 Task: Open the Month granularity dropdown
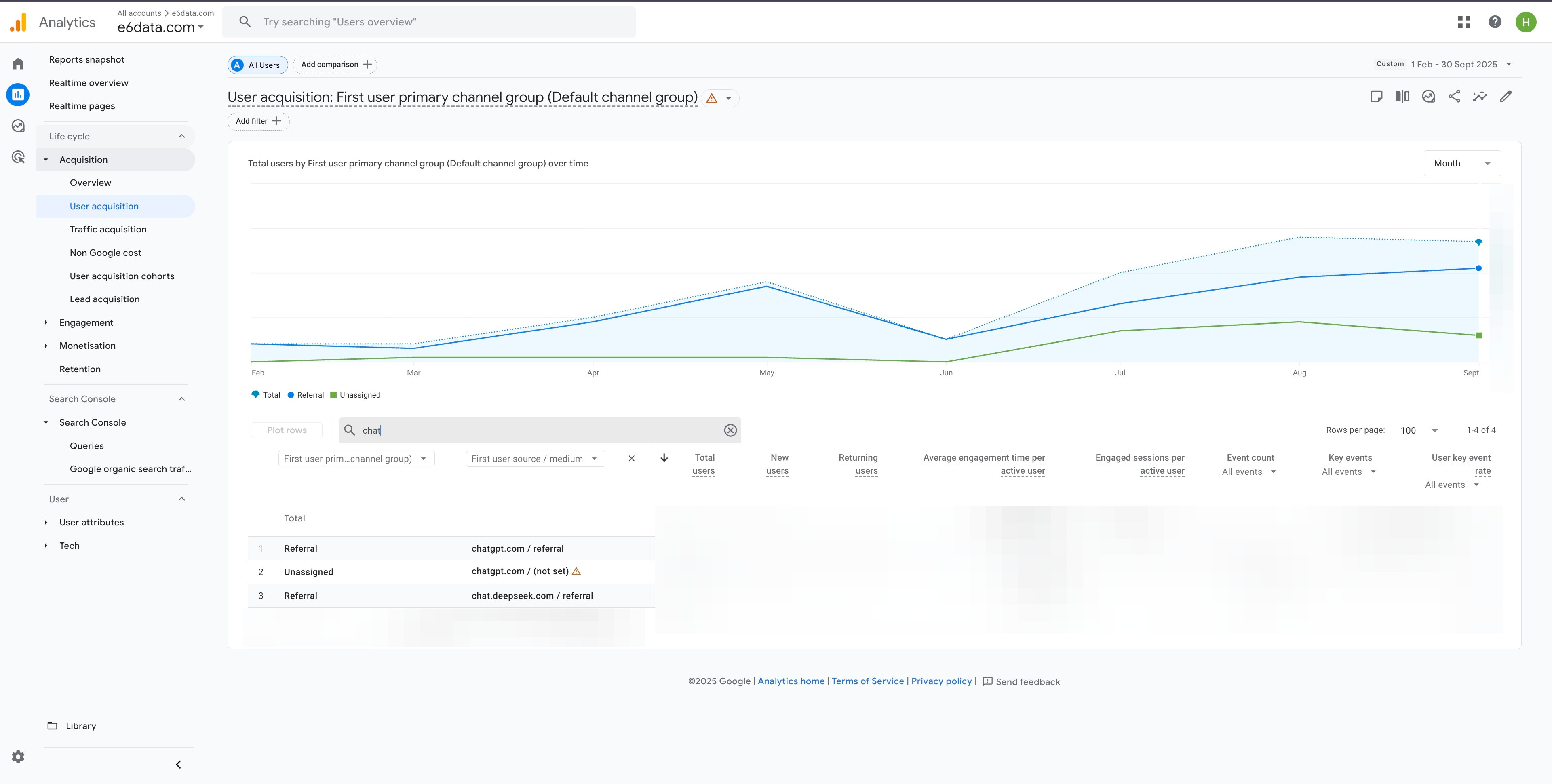1461,163
